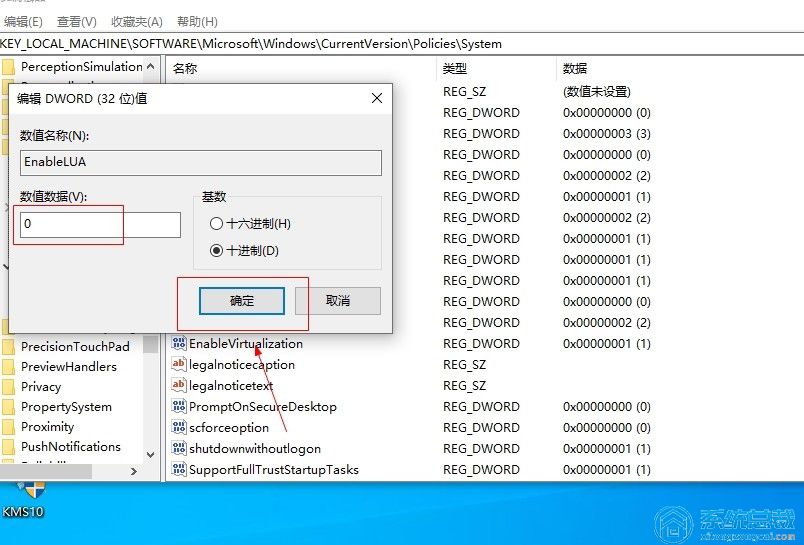This screenshot has width=804, height=545.
Task: Select the PushNotifications tree key
Action: click(71, 447)
